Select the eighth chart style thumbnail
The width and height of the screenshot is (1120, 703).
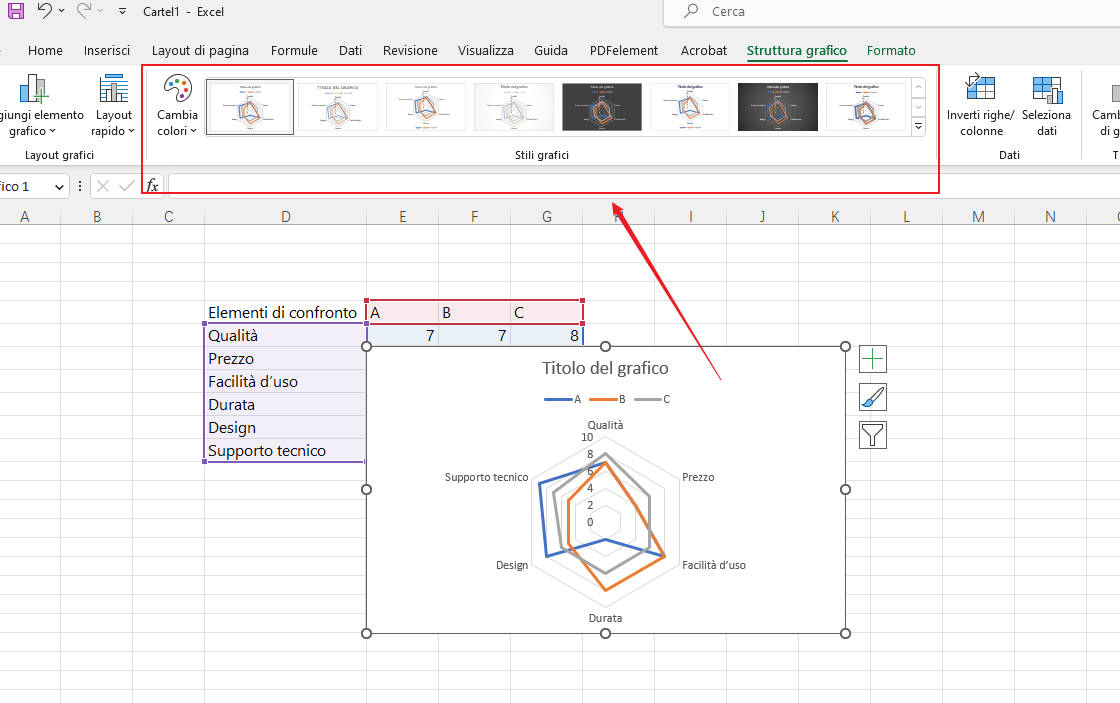coord(865,107)
